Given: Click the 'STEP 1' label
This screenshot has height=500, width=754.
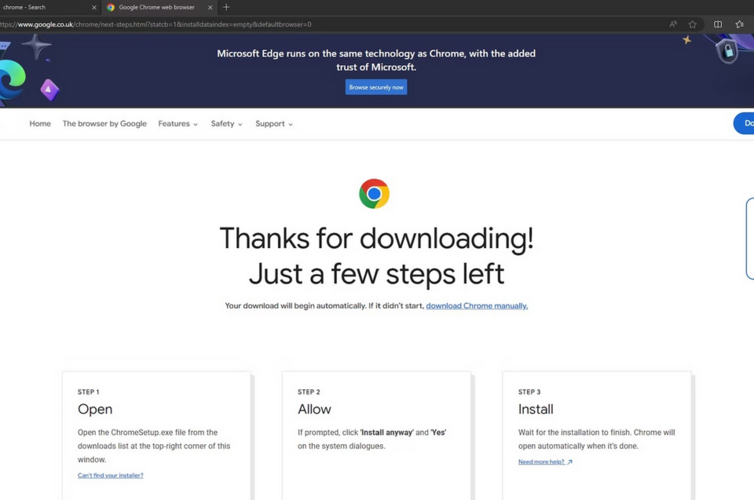Looking at the screenshot, I should point(88,392).
